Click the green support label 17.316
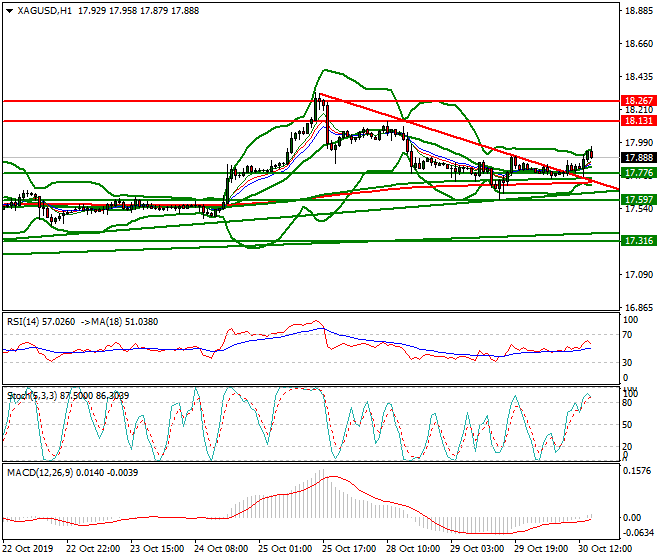Screen dimensions: 660x560 point(639,241)
